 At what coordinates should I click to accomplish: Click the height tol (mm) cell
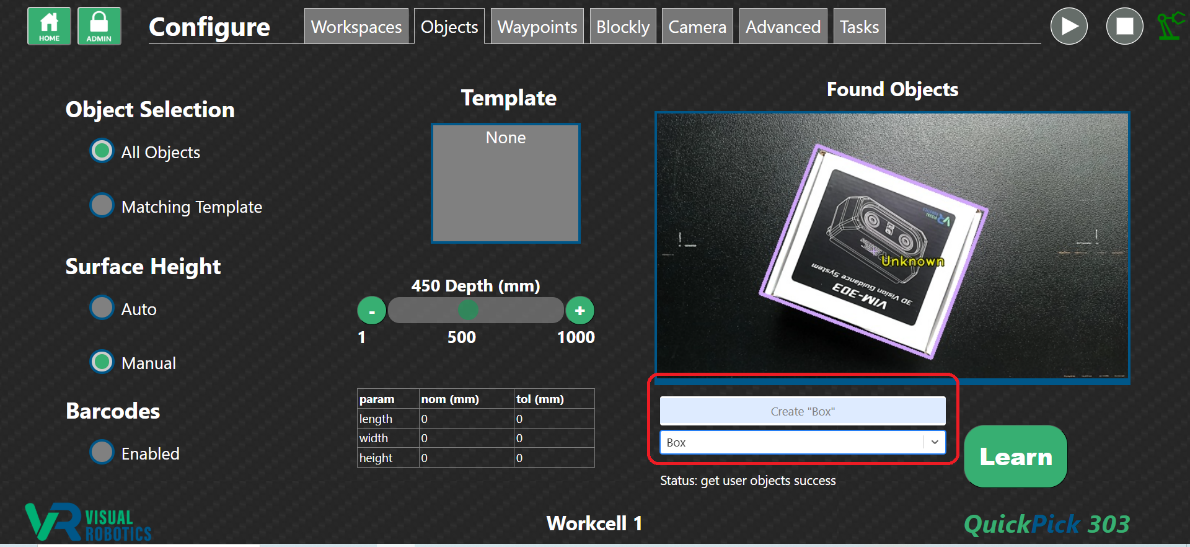[x=553, y=457]
